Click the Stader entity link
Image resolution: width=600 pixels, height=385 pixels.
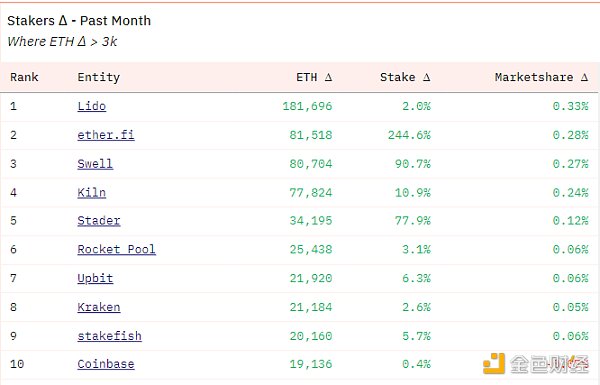pyautogui.click(x=99, y=221)
